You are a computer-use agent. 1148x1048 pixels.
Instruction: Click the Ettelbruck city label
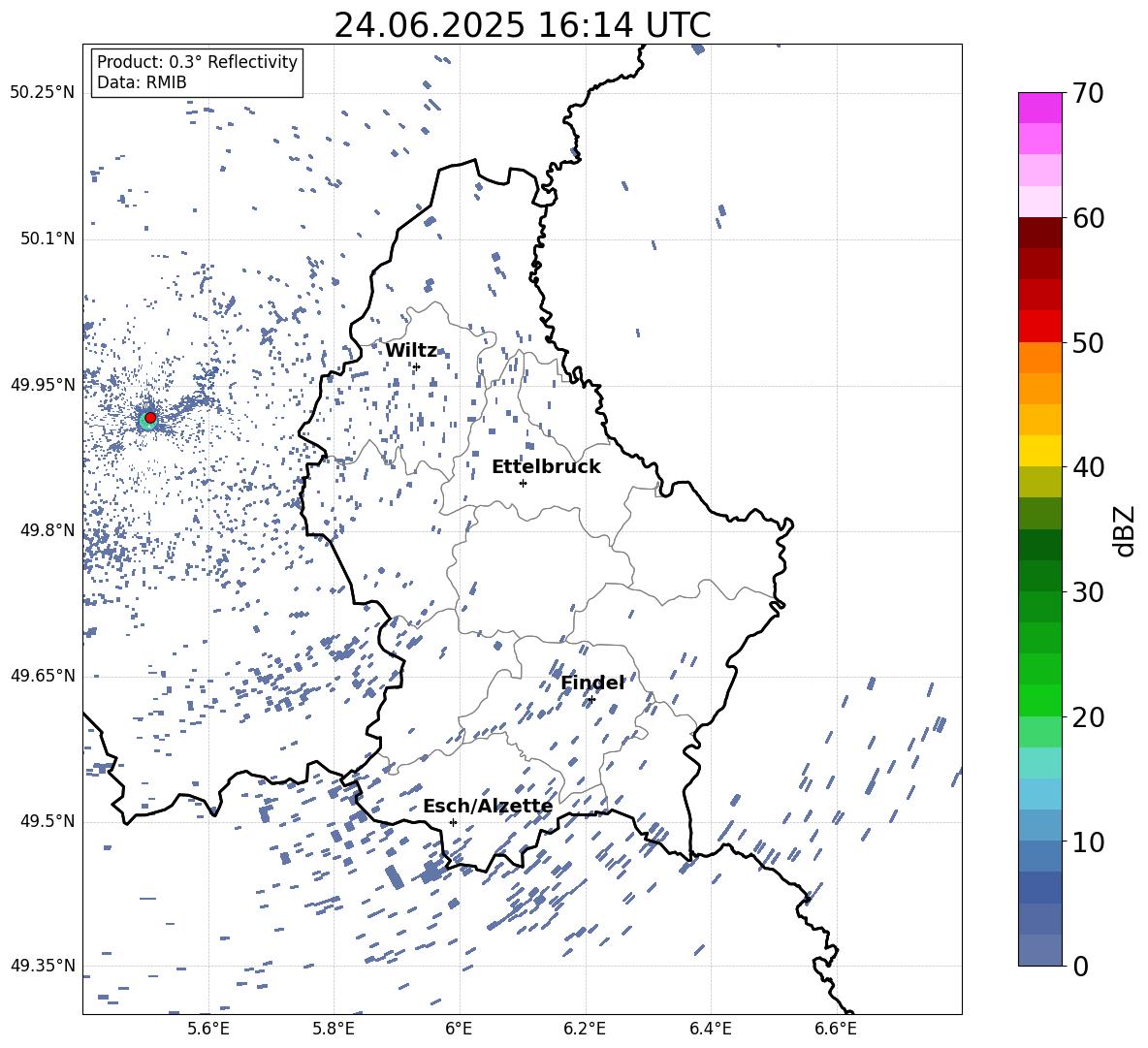tap(546, 467)
